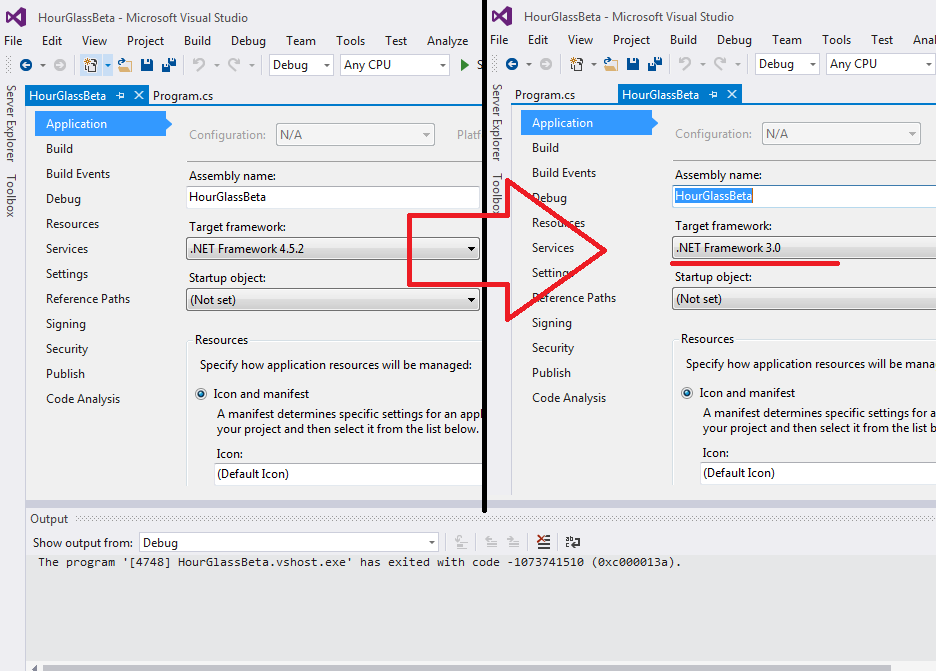Image resolution: width=936 pixels, height=671 pixels.
Task: Select Icon and manifest radio in right window
Action: (x=687, y=393)
